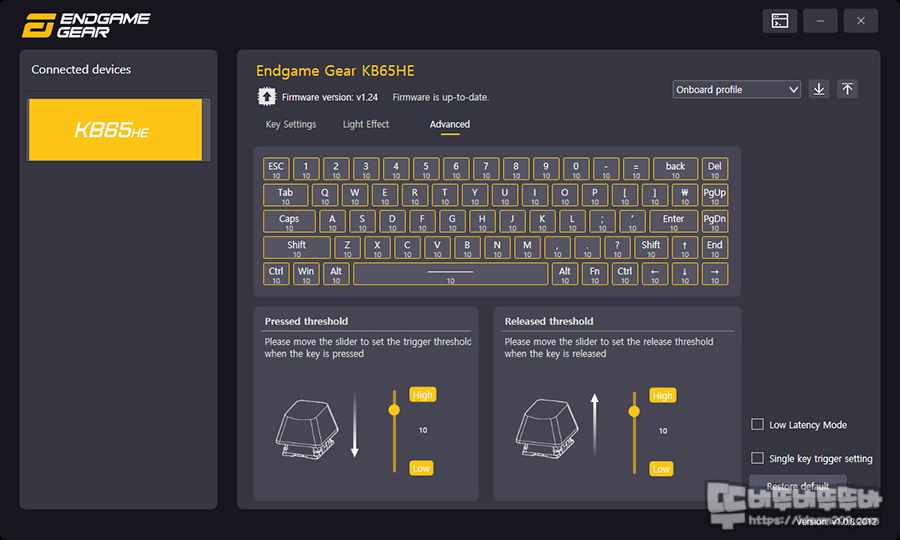Select the Advanced tab
Image resolution: width=900 pixels, height=540 pixels.
coord(449,124)
